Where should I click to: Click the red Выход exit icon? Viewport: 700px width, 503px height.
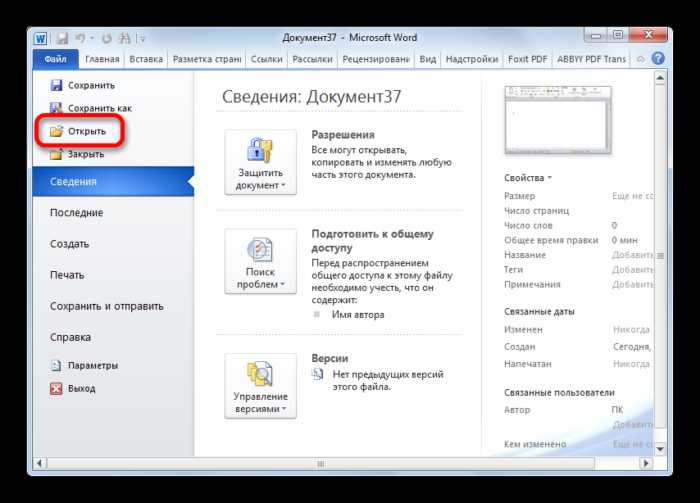pos(56,388)
